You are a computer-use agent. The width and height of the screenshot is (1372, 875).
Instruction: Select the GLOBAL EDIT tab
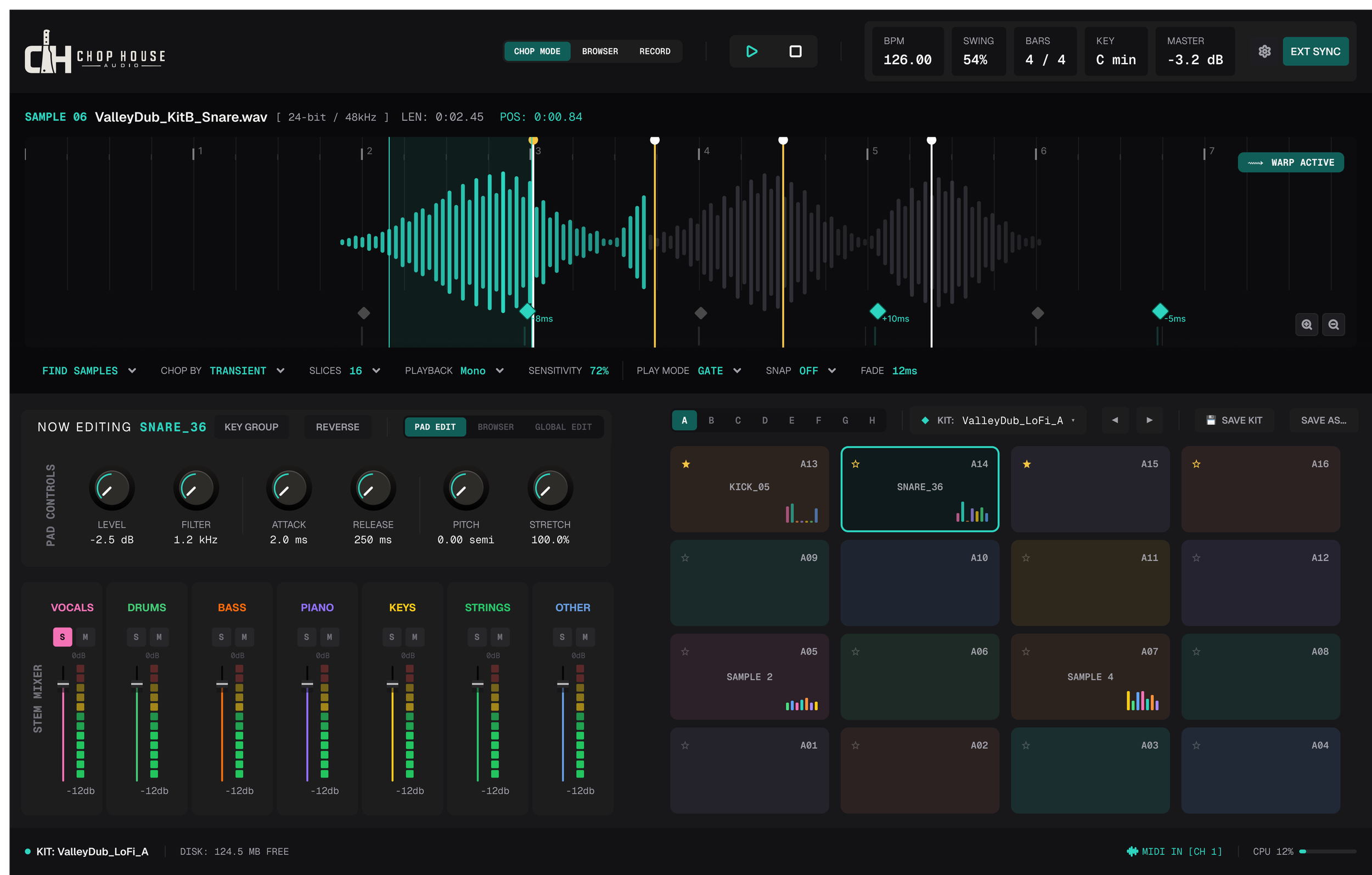pos(563,427)
